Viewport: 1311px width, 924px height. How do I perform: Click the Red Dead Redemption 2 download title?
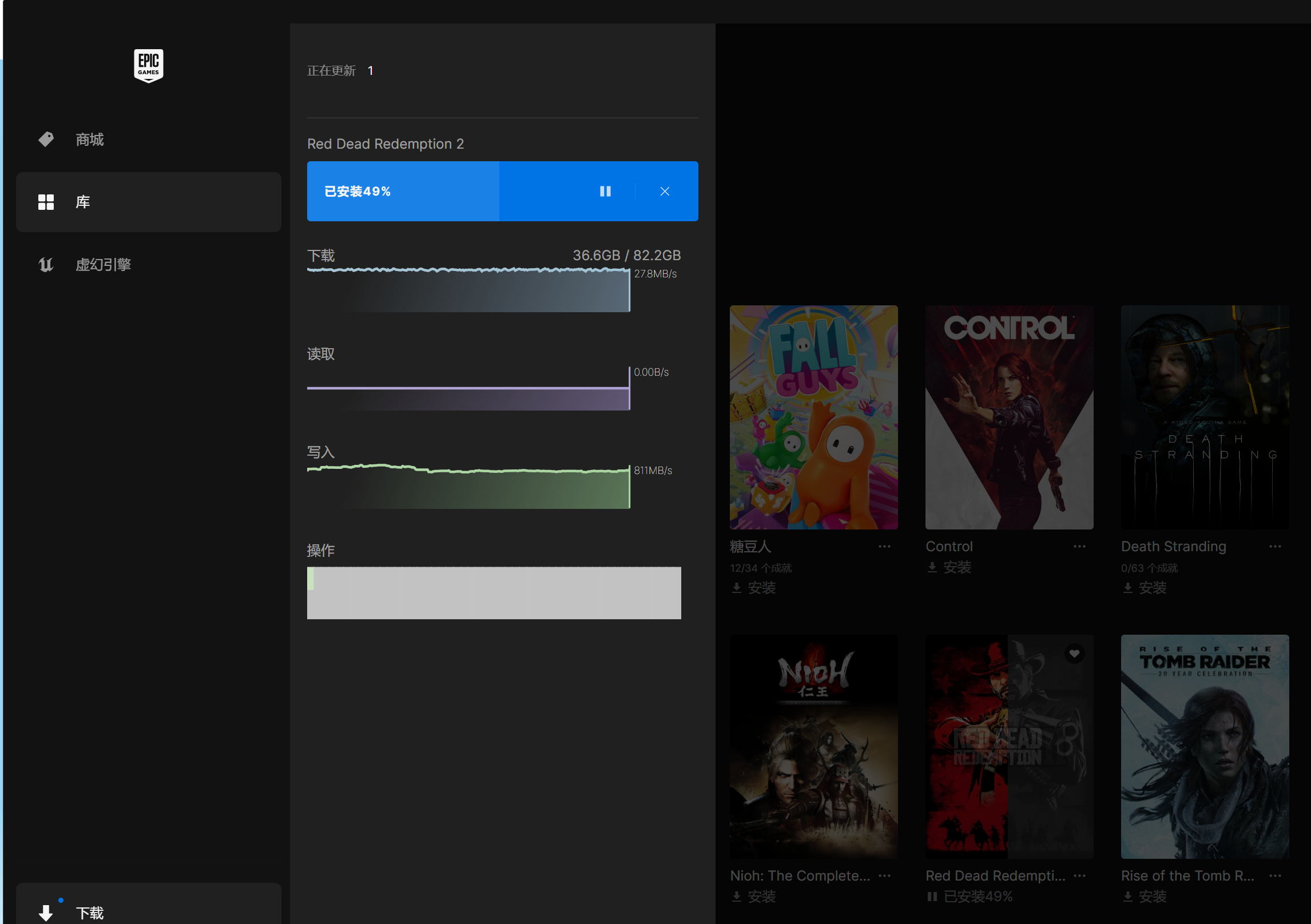(x=386, y=144)
